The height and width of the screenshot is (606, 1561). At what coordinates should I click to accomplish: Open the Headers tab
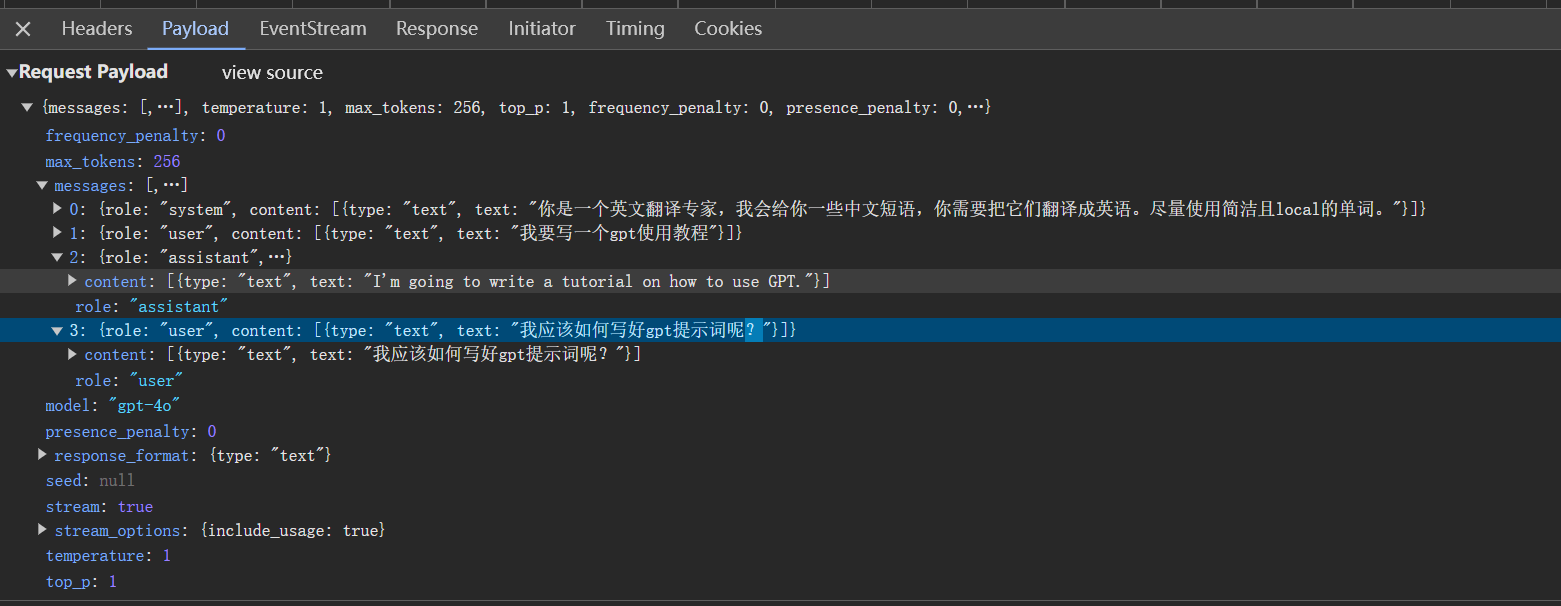click(x=97, y=28)
